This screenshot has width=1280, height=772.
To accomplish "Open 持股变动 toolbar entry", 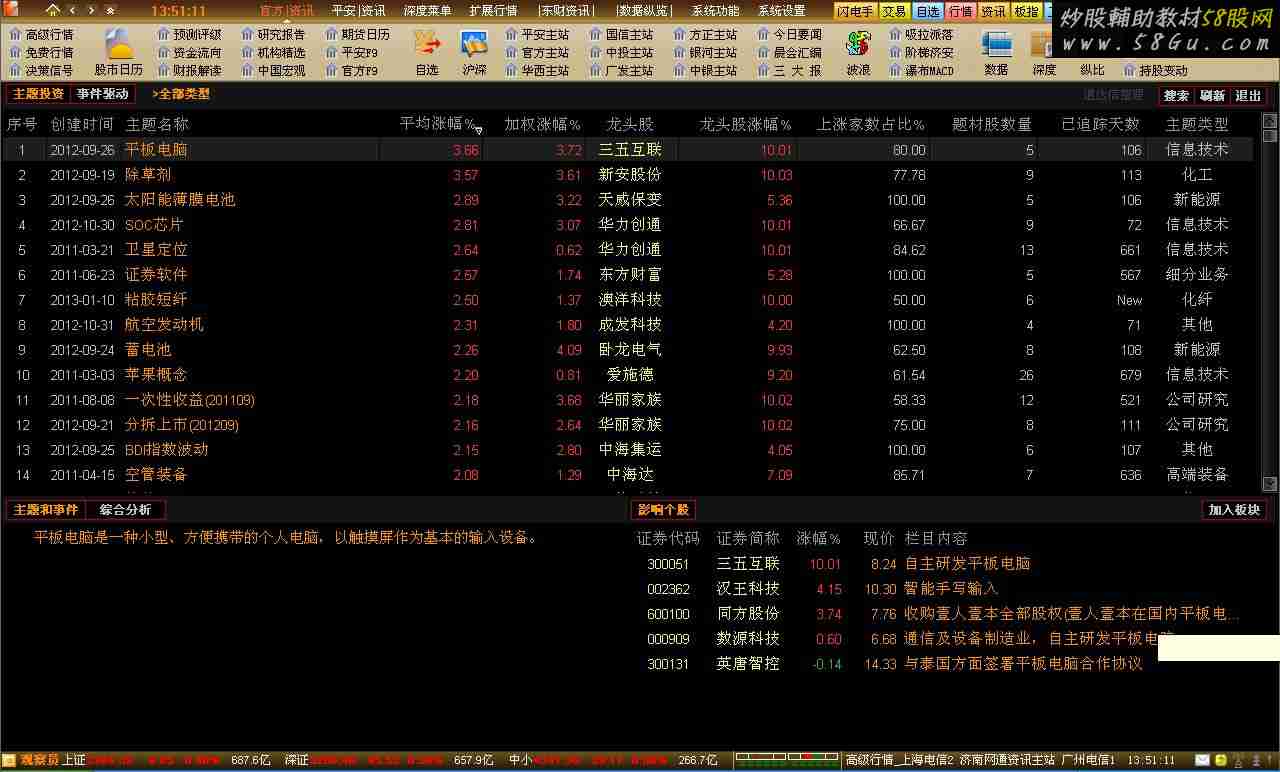I will click(x=1156, y=70).
